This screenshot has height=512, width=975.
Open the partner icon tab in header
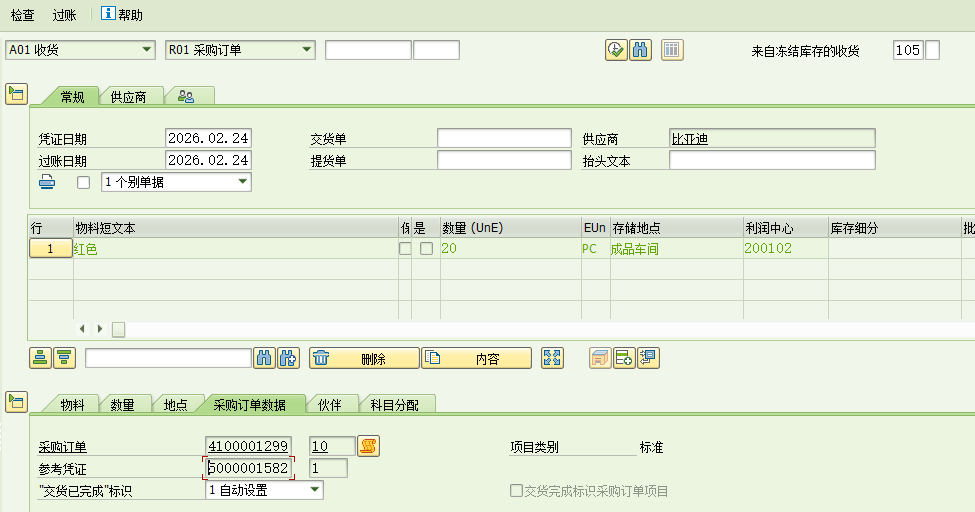186,96
